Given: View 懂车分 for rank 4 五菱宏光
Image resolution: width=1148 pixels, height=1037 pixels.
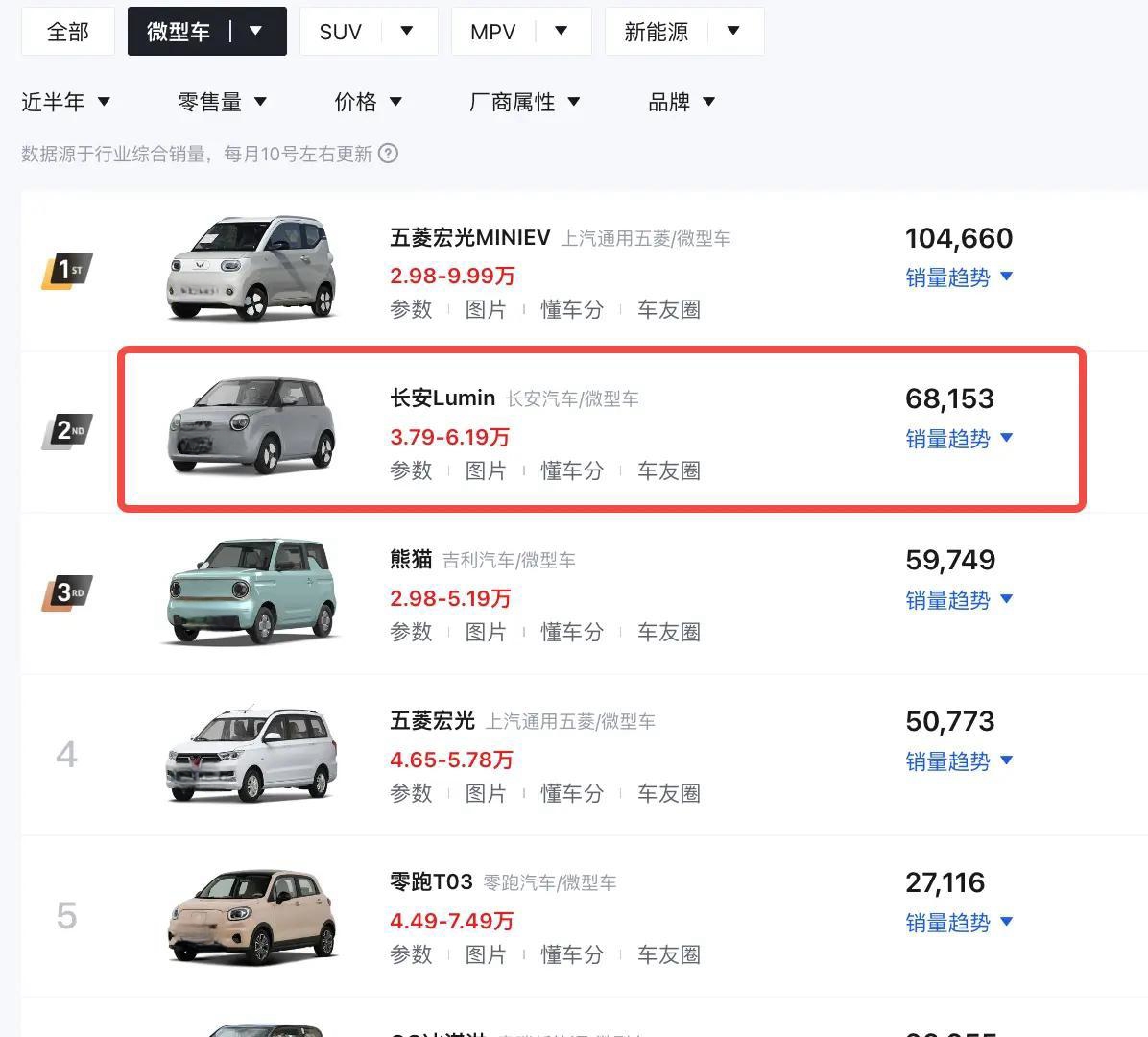Looking at the screenshot, I should pyautogui.click(x=572, y=793).
